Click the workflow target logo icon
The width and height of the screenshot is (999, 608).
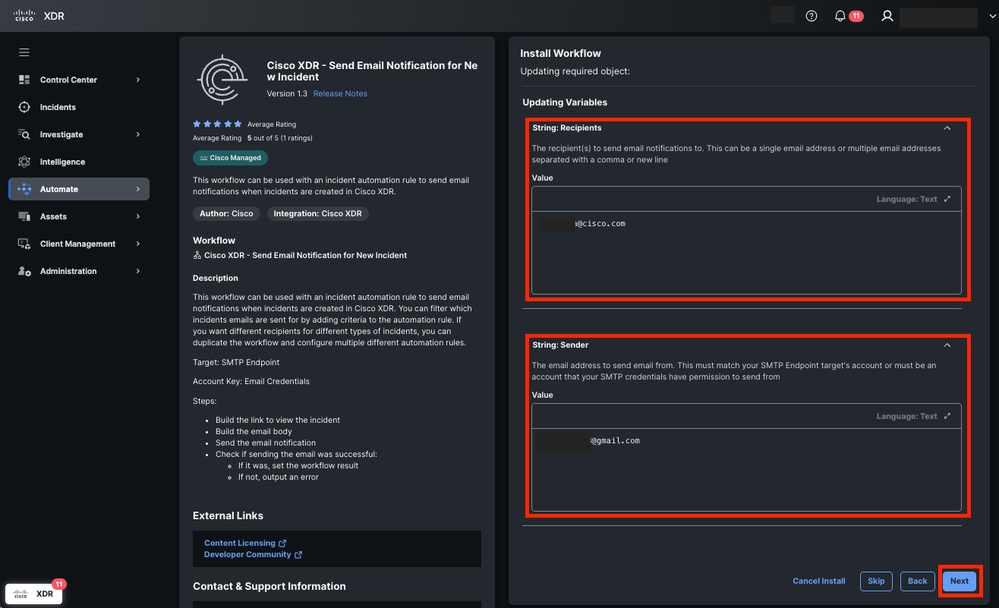[x=222, y=80]
